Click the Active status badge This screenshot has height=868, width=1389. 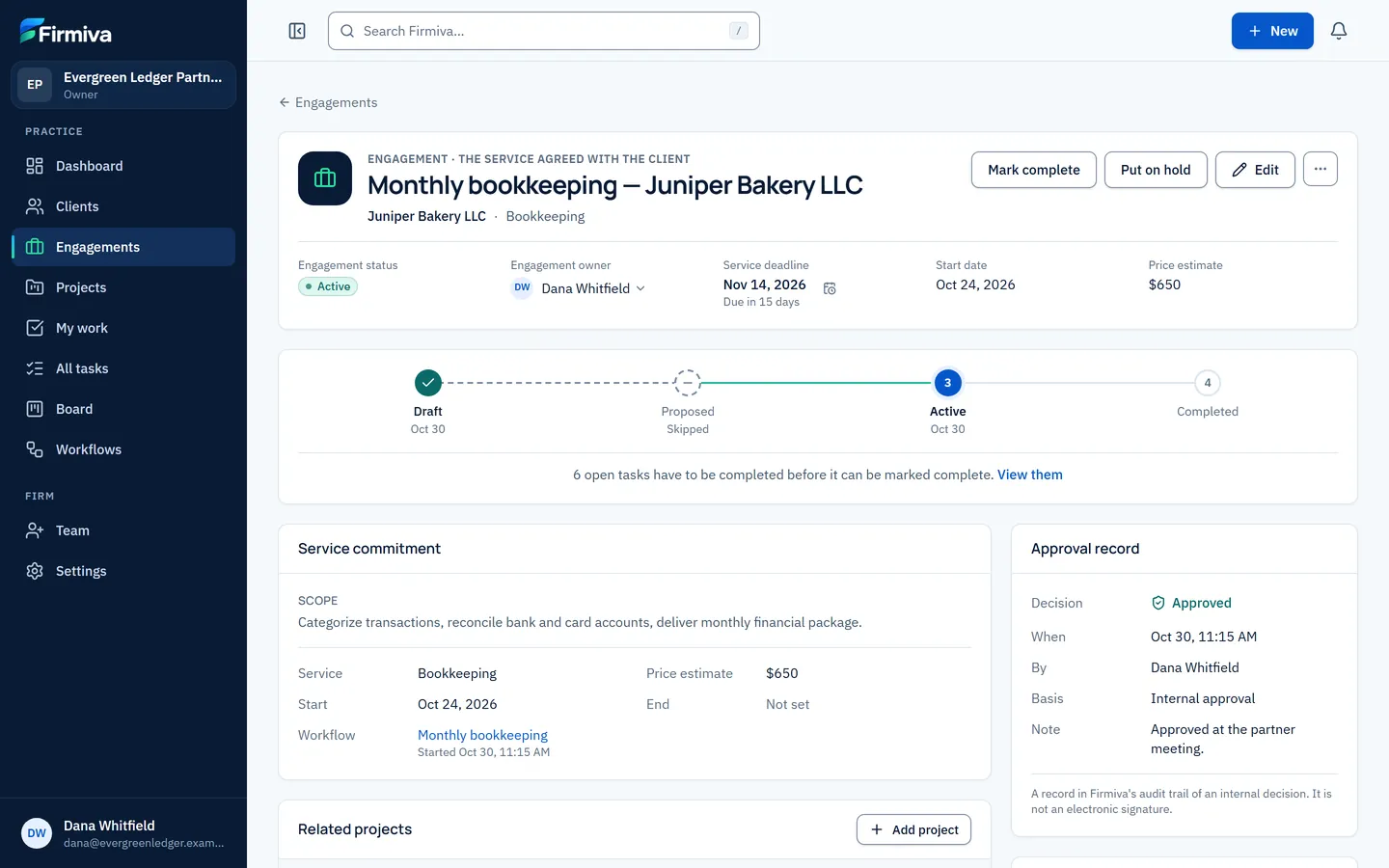tap(328, 286)
